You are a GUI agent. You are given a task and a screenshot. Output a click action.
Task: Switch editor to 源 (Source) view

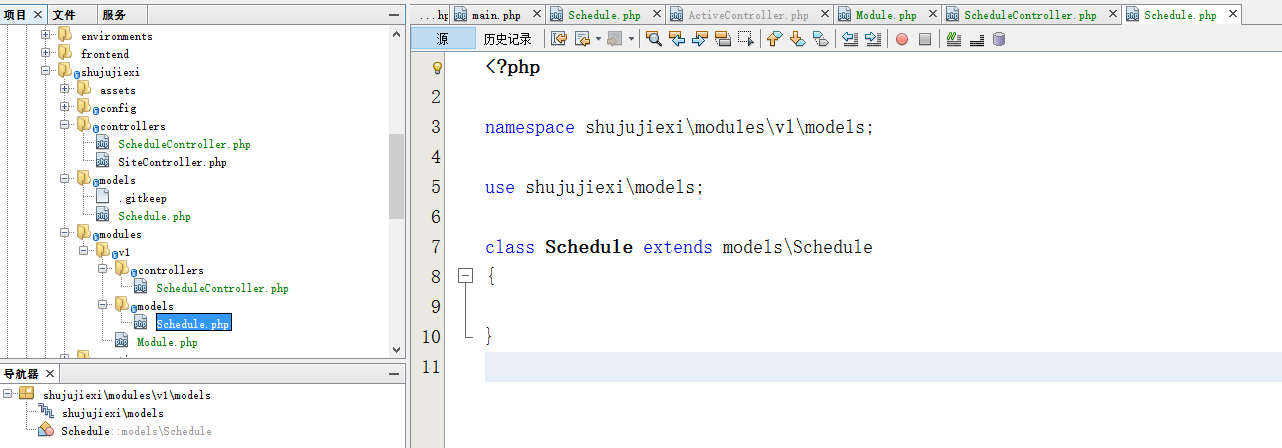tap(442, 39)
